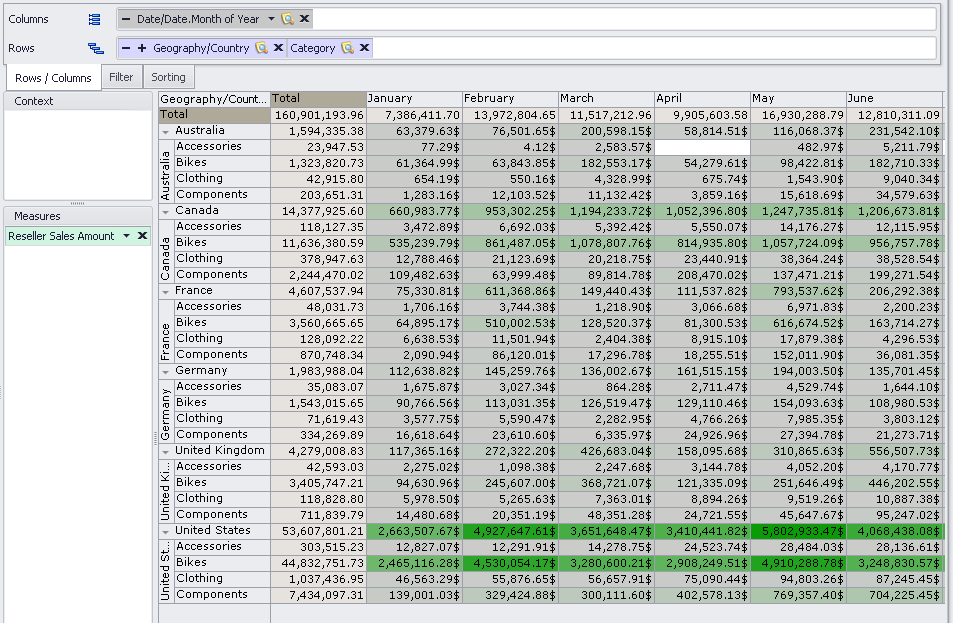Open Reseller Sales Amount dropdown arrow
Image resolution: width=953 pixels, height=623 pixels.
126,236
